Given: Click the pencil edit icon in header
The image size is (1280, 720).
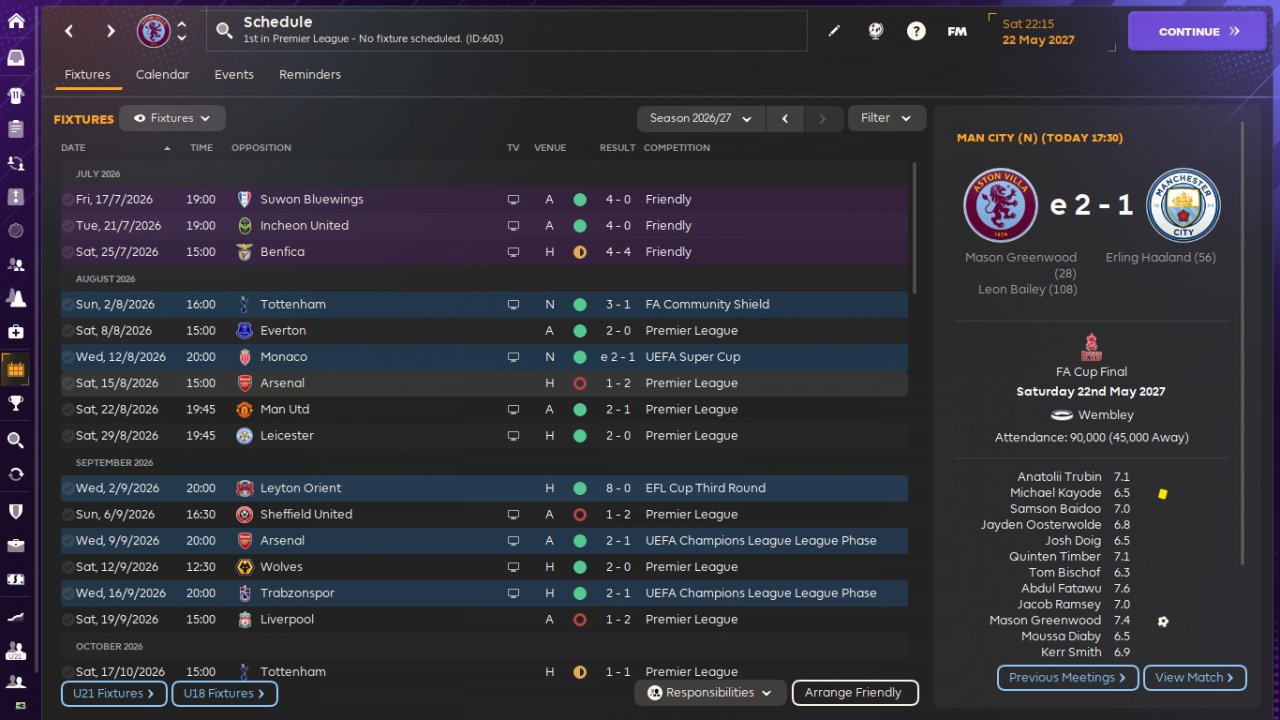Looking at the screenshot, I should [834, 31].
